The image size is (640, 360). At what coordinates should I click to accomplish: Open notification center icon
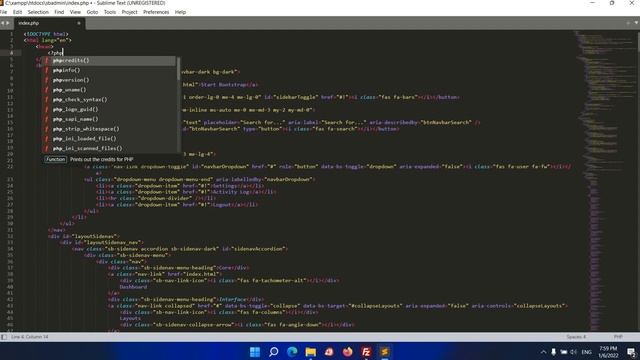(631, 352)
